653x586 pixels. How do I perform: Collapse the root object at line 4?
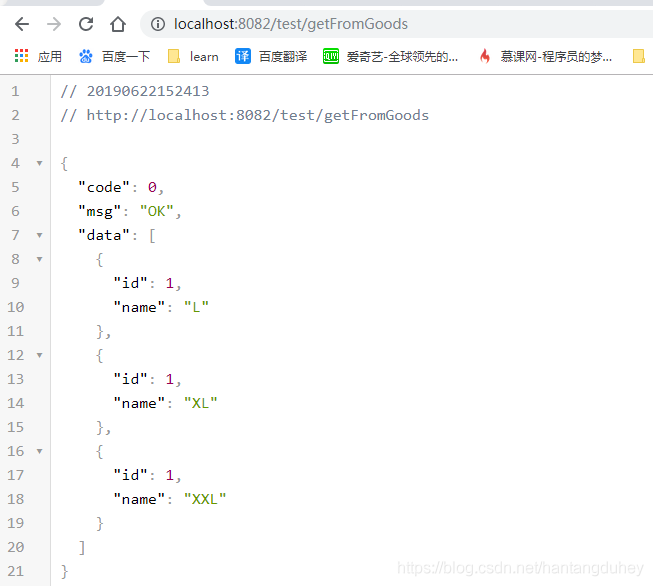coord(40,163)
